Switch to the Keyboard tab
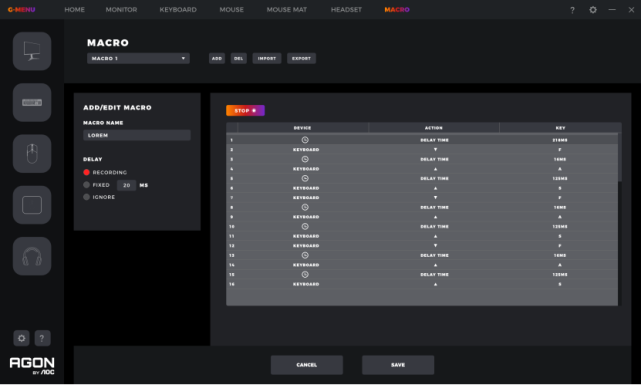 click(x=178, y=9)
